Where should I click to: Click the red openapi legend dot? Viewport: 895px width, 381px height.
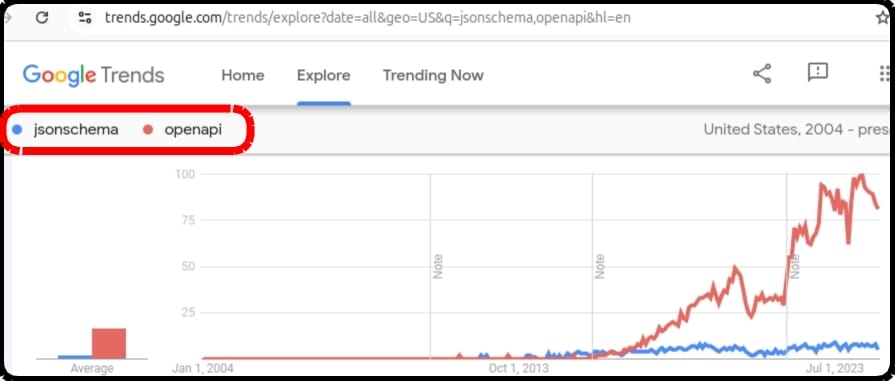(x=148, y=130)
